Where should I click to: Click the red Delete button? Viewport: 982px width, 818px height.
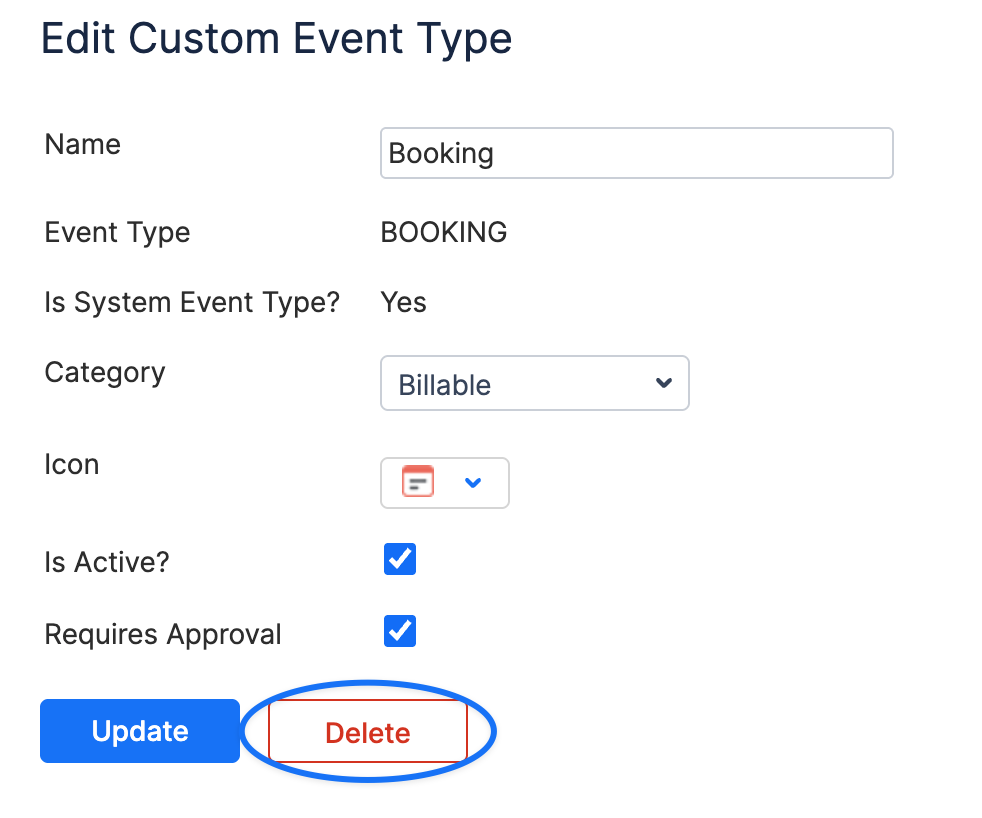[368, 732]
